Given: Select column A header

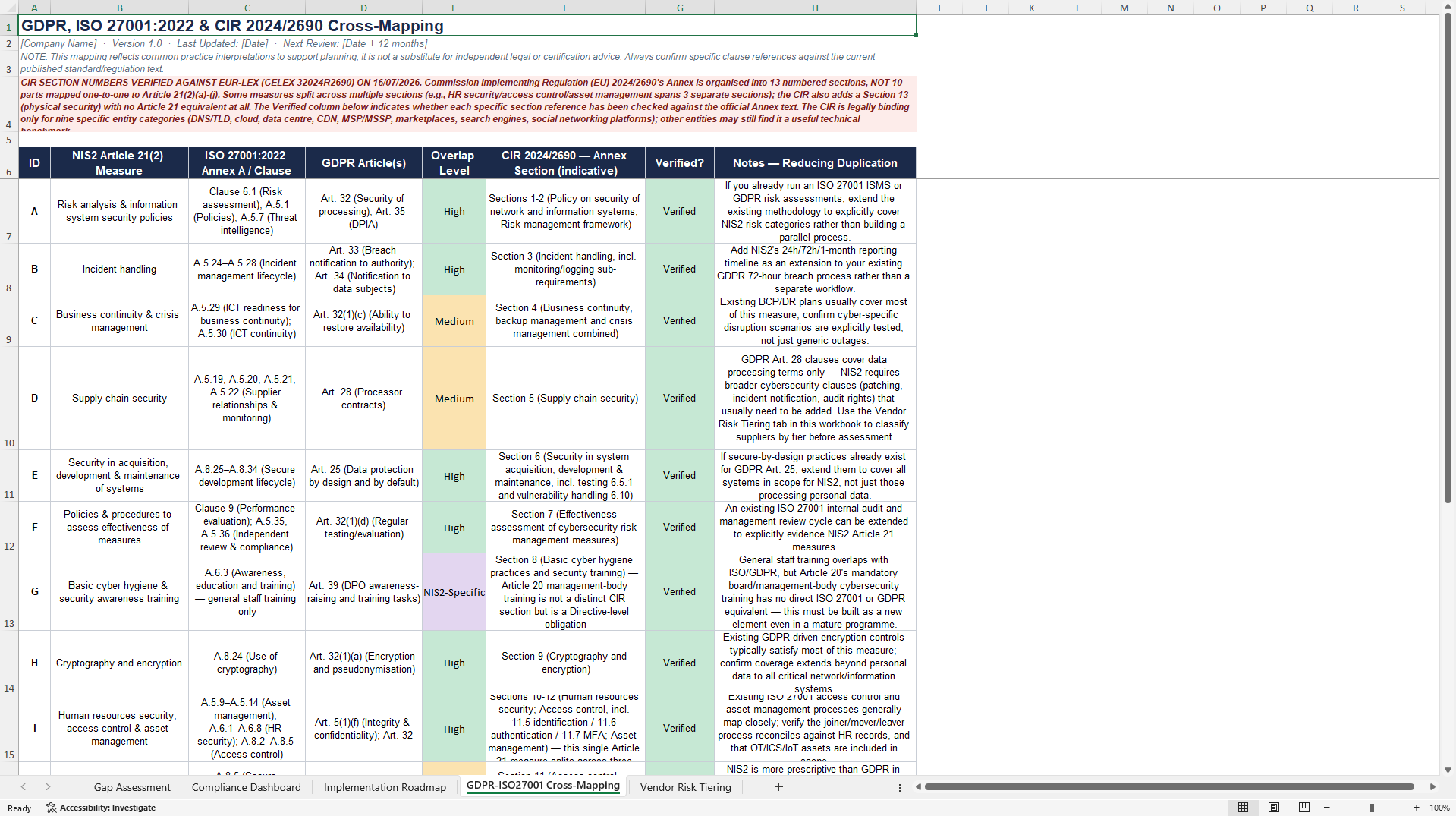Looking at the screenshot, I should [x=34, y=8].
